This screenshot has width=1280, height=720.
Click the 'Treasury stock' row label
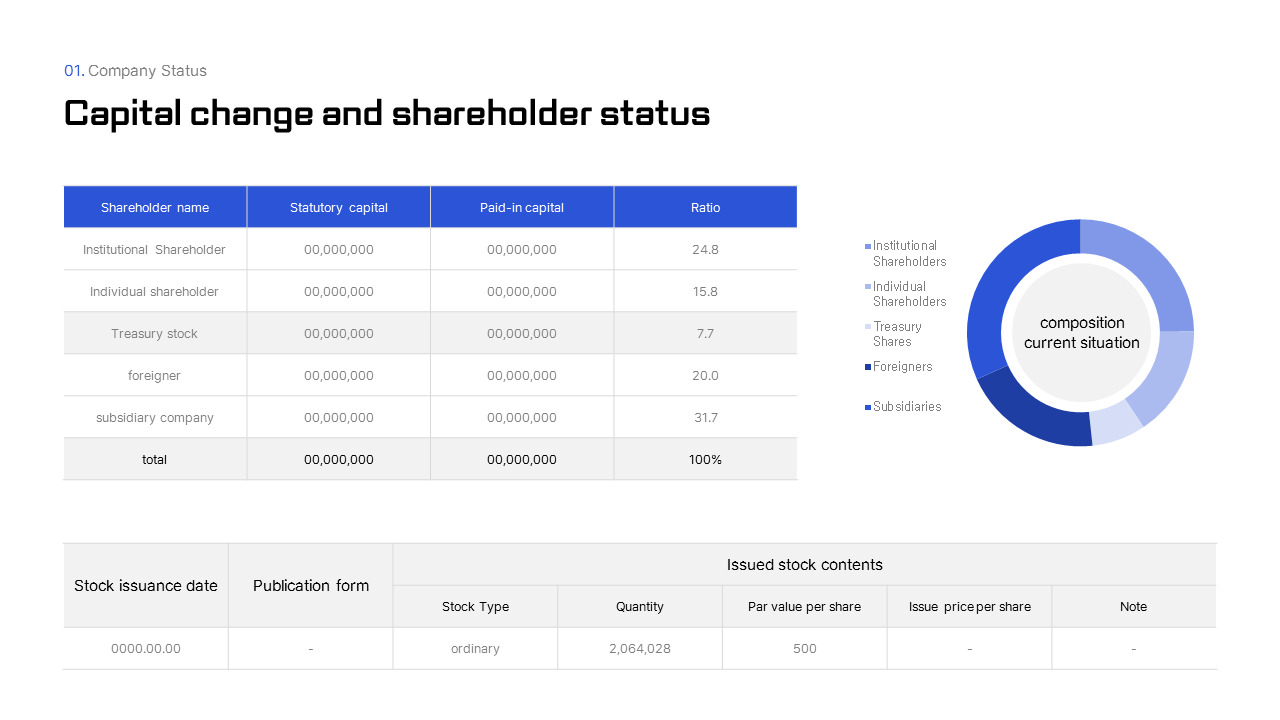pyautogui.click(x=154, y=334)
